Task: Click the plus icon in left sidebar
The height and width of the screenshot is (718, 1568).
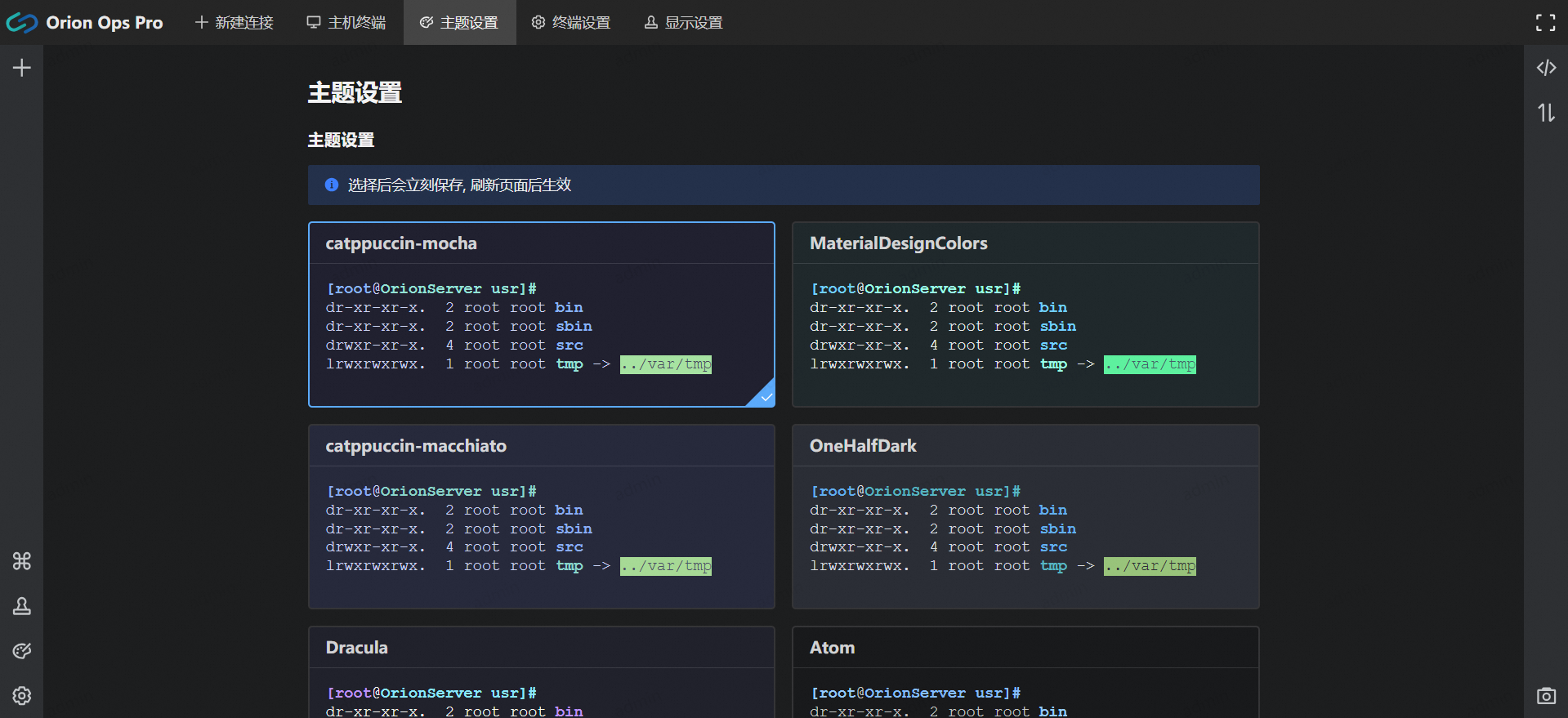Action: pyautogui.click(x=22, y=68)
